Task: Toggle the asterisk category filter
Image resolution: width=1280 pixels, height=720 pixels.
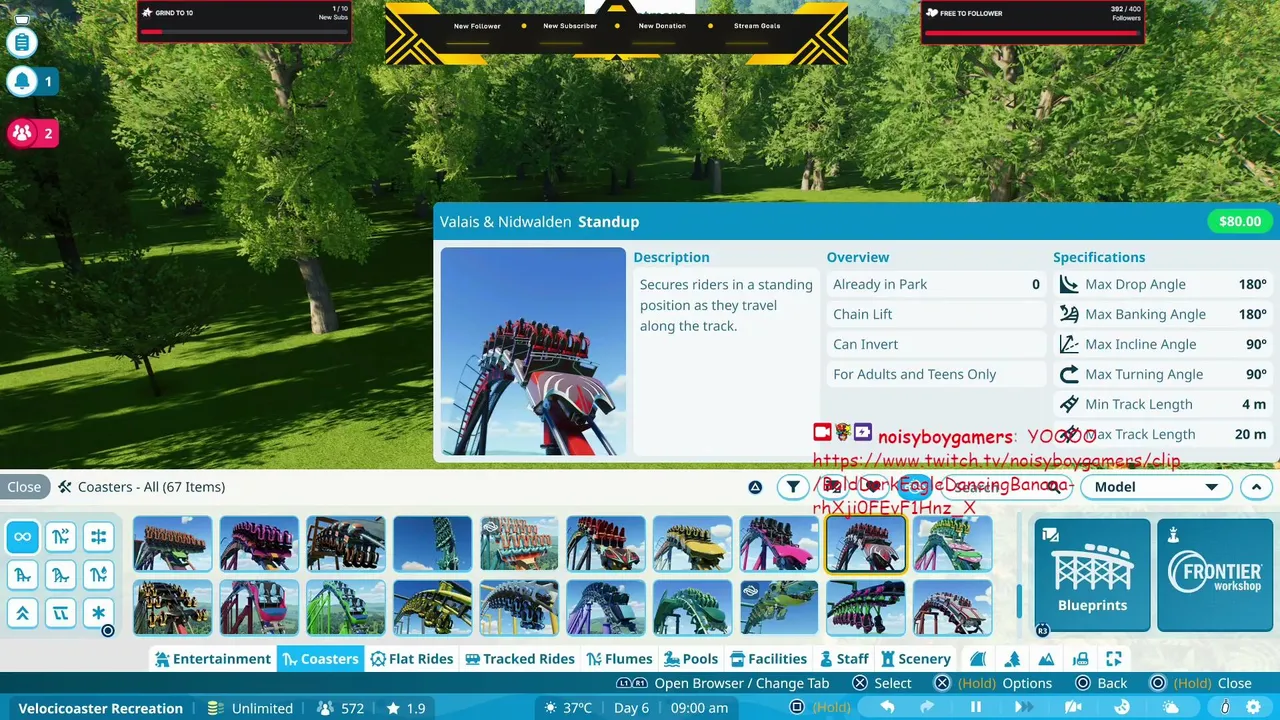Action: [98, 613]
